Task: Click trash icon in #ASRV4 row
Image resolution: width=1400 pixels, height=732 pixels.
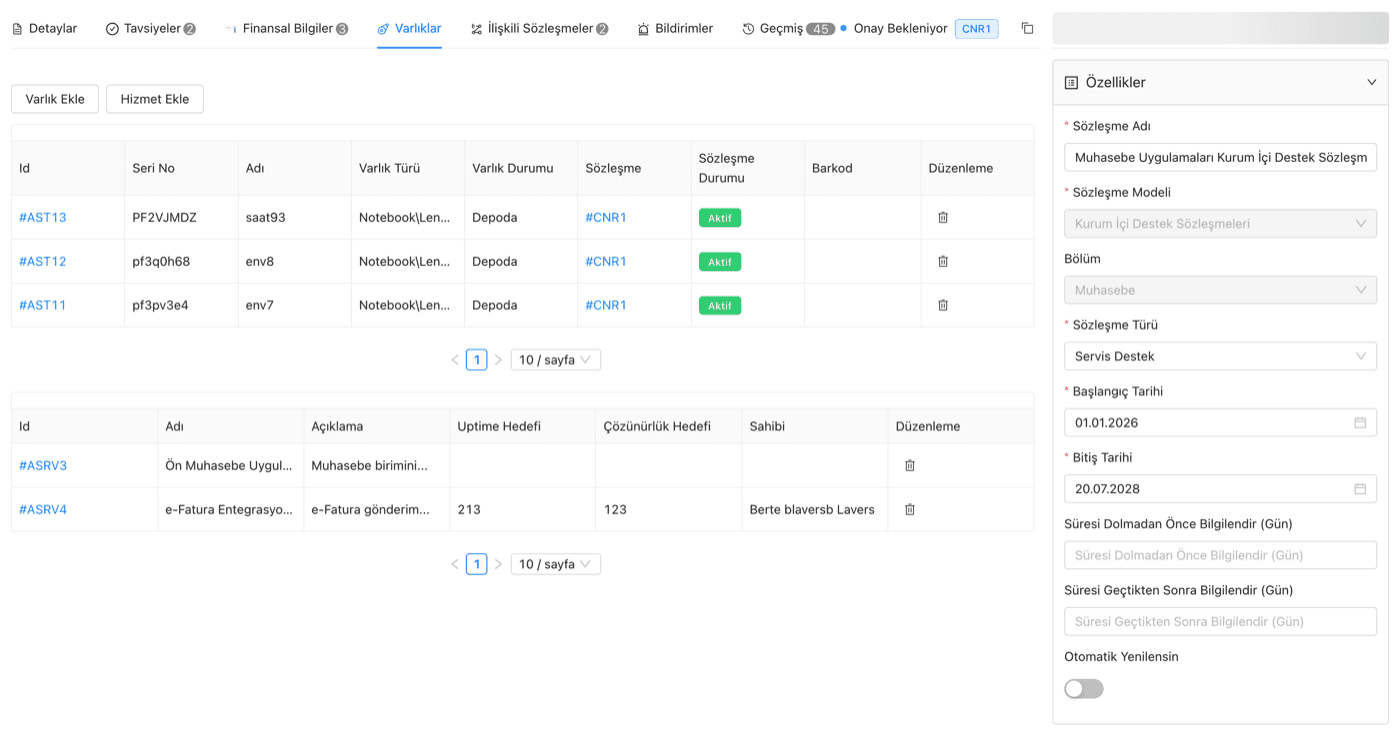Action: [x=910, y=509]
